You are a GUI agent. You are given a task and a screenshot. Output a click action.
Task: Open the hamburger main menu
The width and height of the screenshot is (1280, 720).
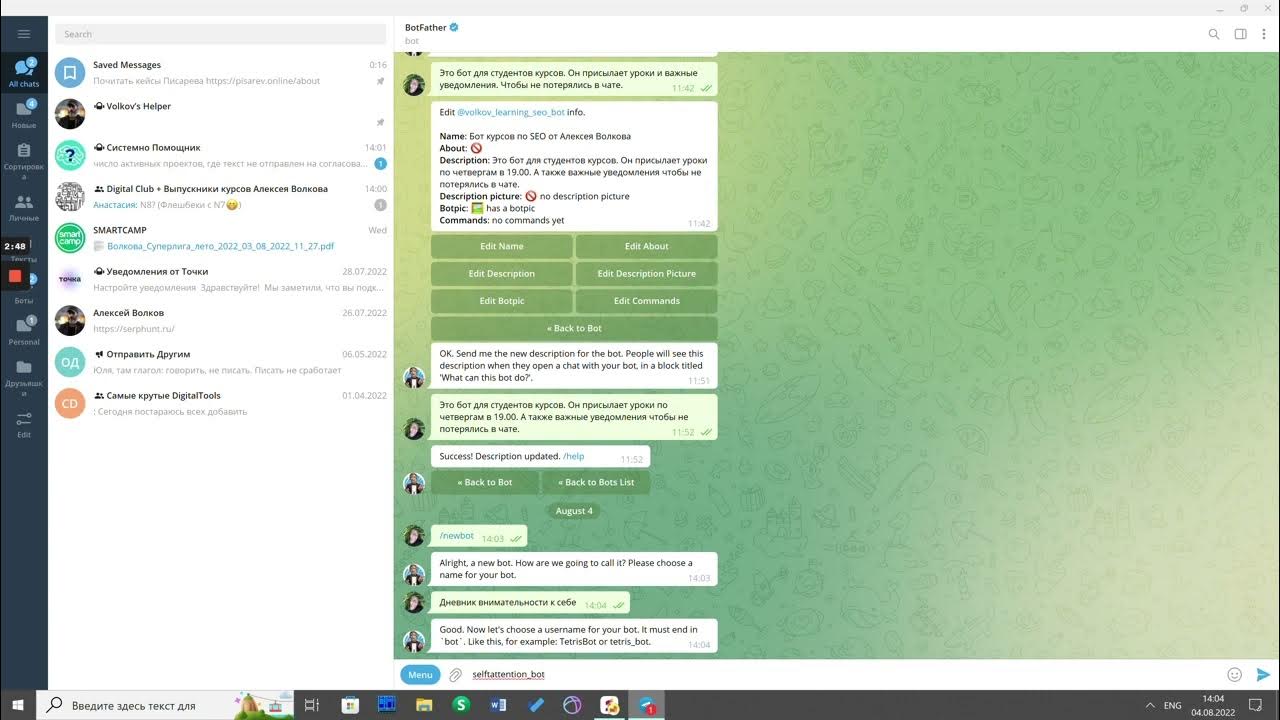click(x=24, y=34)
